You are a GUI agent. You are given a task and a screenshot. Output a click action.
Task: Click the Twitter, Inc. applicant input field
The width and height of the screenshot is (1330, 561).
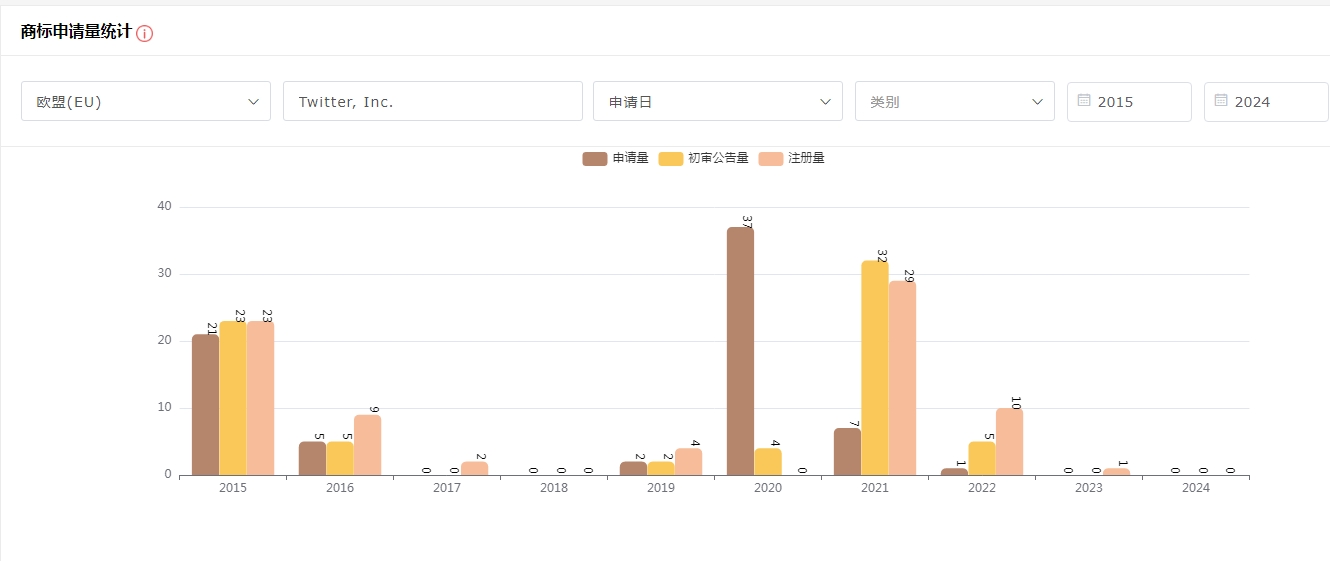tap(433, 101)
